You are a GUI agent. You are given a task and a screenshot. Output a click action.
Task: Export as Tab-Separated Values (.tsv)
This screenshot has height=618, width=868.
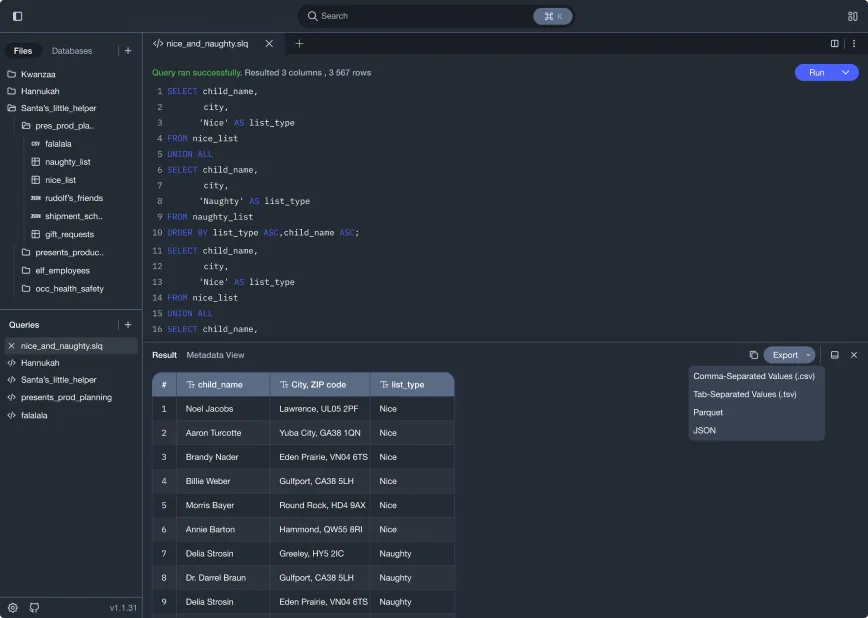click(x=745, y=394)
